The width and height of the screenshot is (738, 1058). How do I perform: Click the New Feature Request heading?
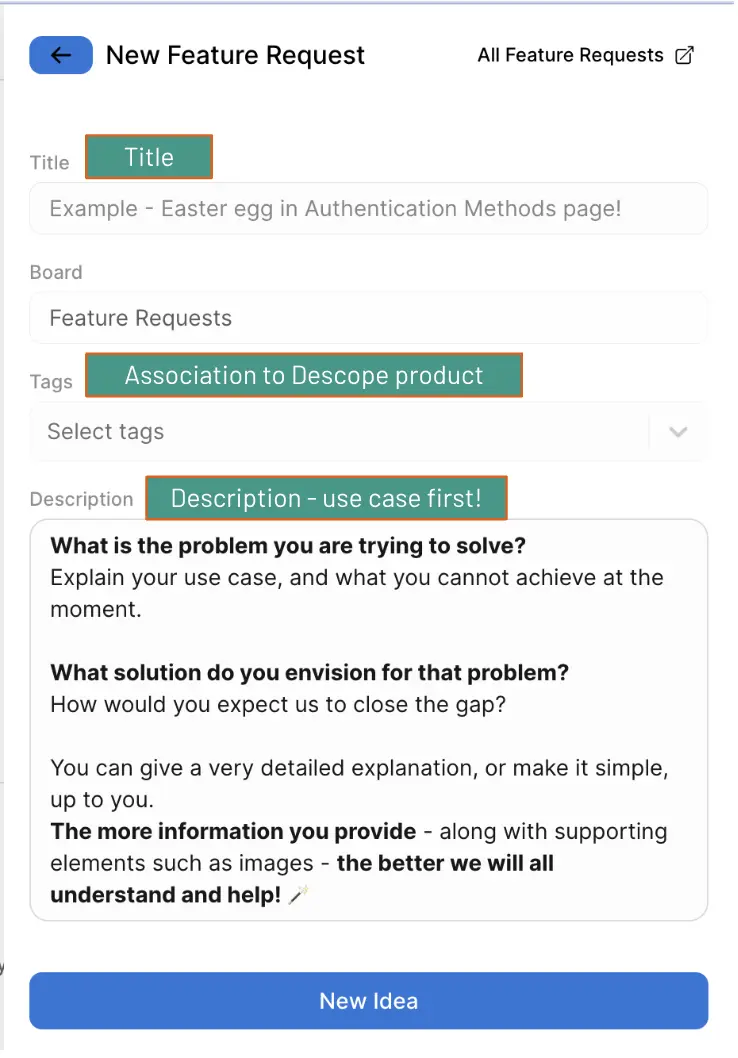point(235,55)
